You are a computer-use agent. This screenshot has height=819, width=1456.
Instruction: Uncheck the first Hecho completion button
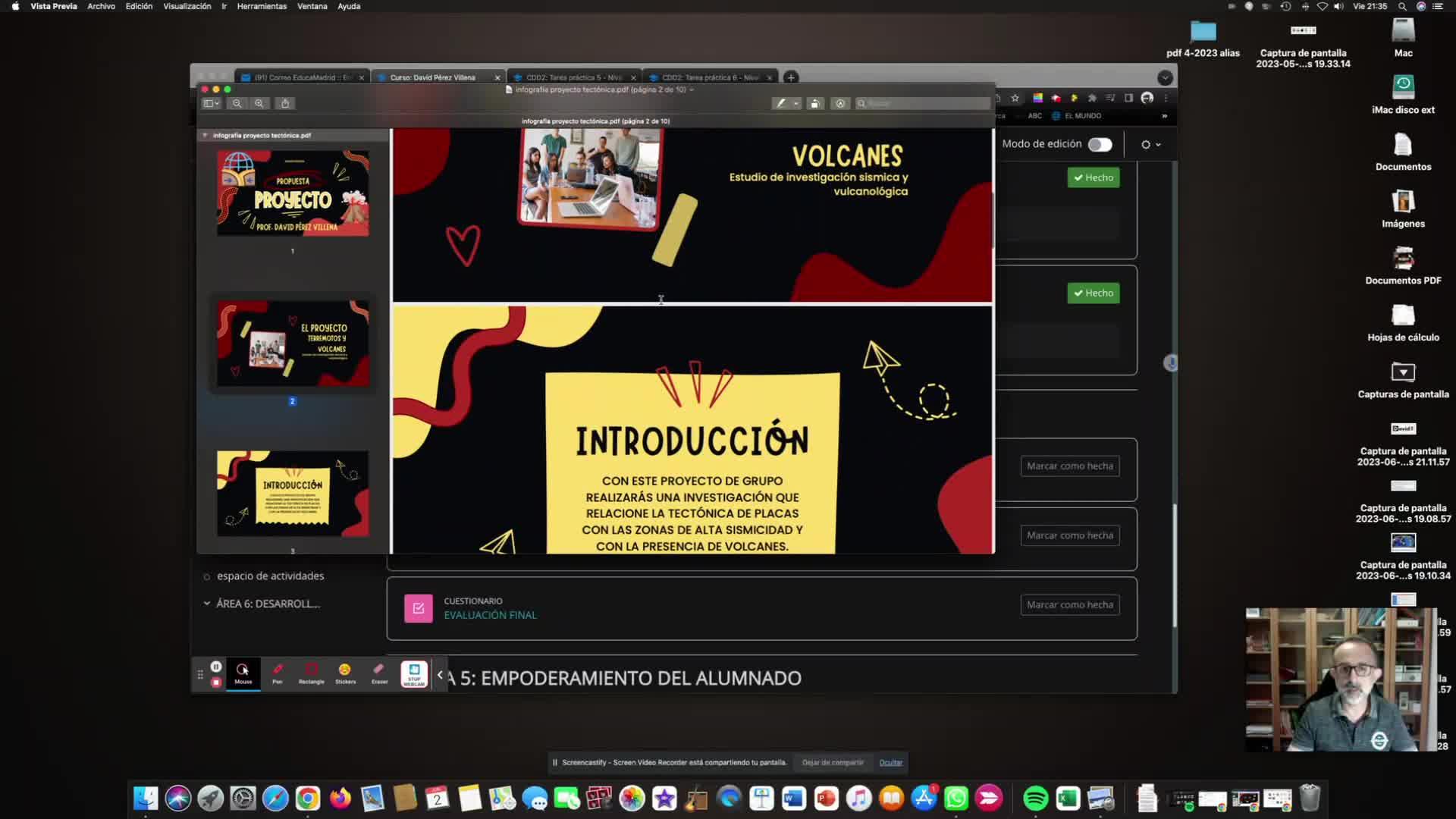[1093, 178]
